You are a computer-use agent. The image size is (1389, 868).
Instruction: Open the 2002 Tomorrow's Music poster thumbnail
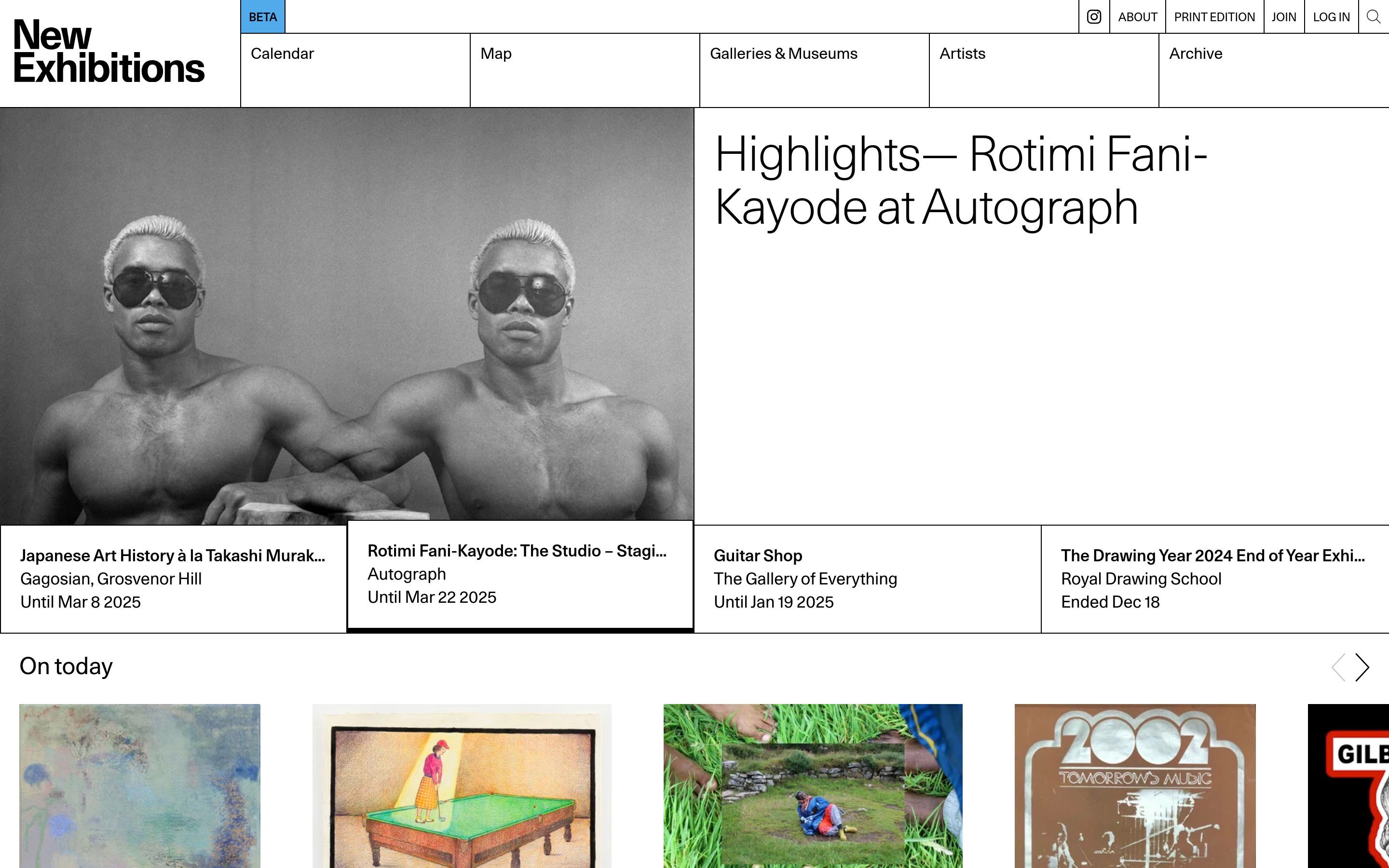click(x=1135, y=786)
